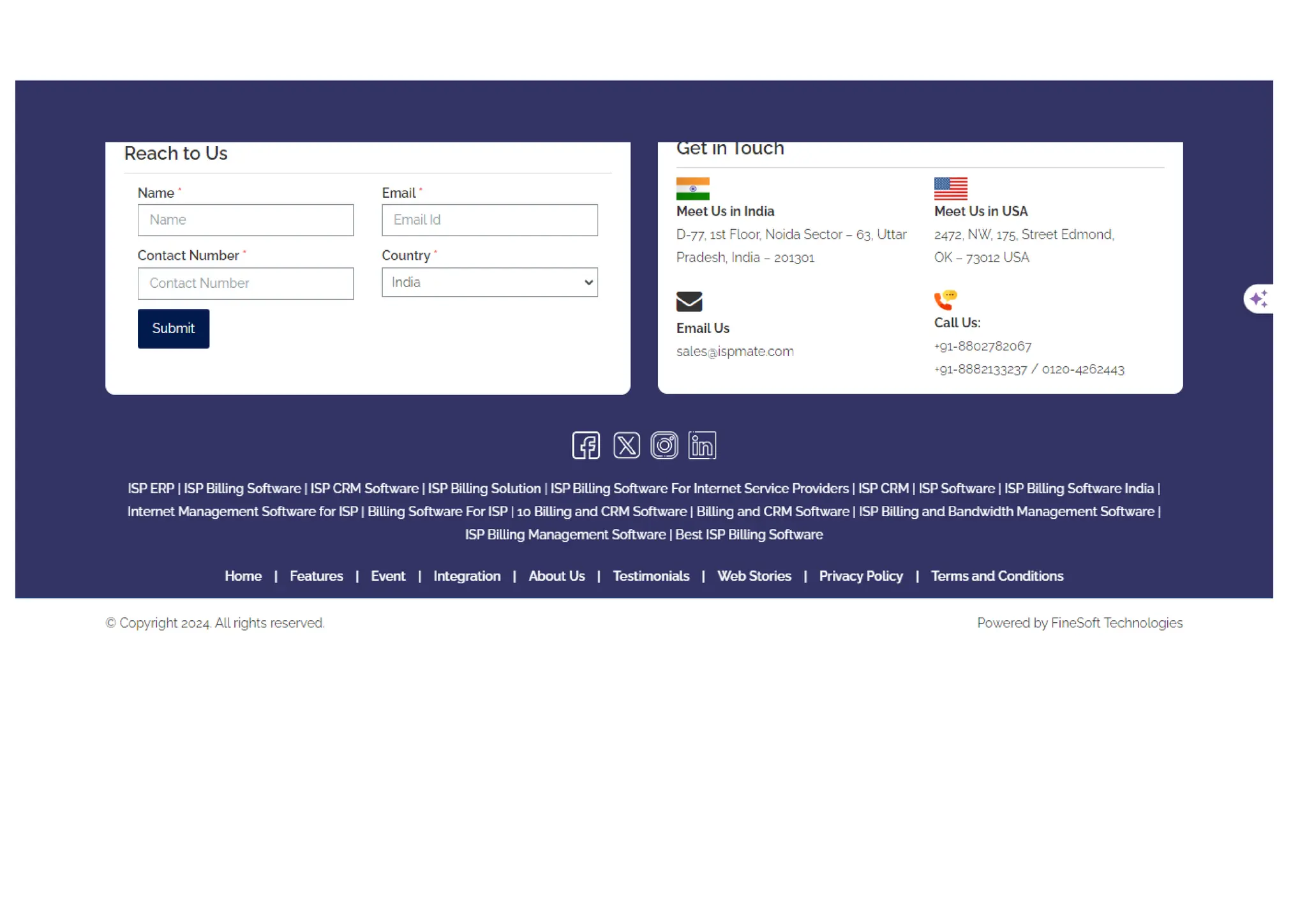
Task: Go to Features in footer menu
Action: tap(316, 576)
